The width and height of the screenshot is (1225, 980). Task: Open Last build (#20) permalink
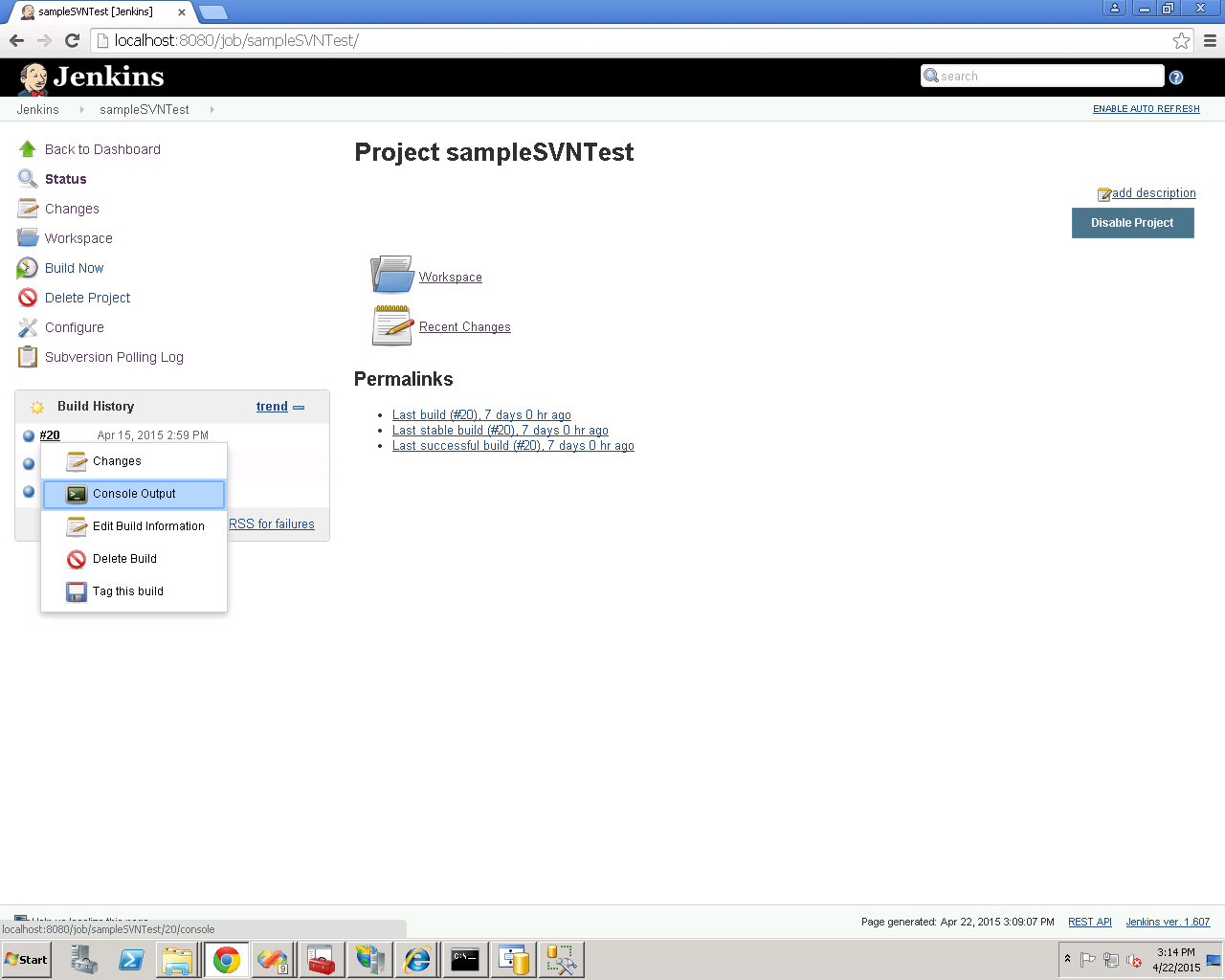coord(481,415)
